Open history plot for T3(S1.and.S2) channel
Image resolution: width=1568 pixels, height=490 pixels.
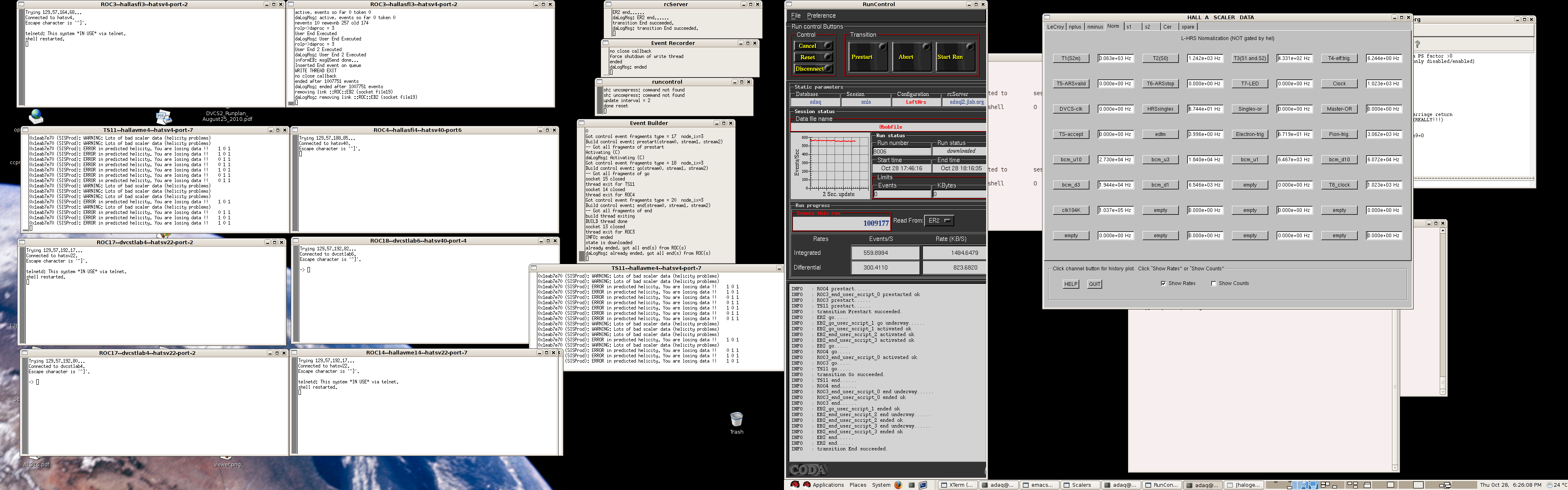[1249, 58]
